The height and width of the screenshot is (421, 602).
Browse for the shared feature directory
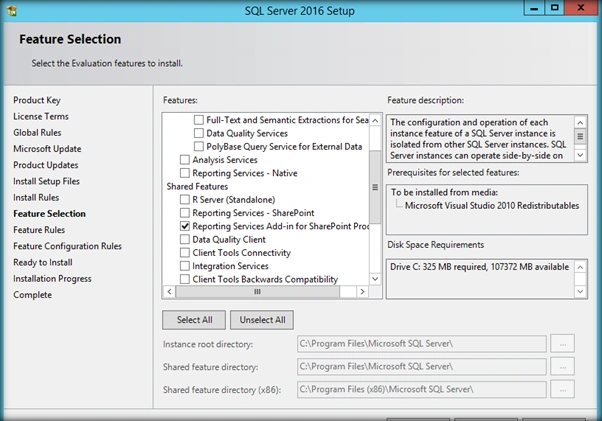pyautogui.click(x=562, y=367)
